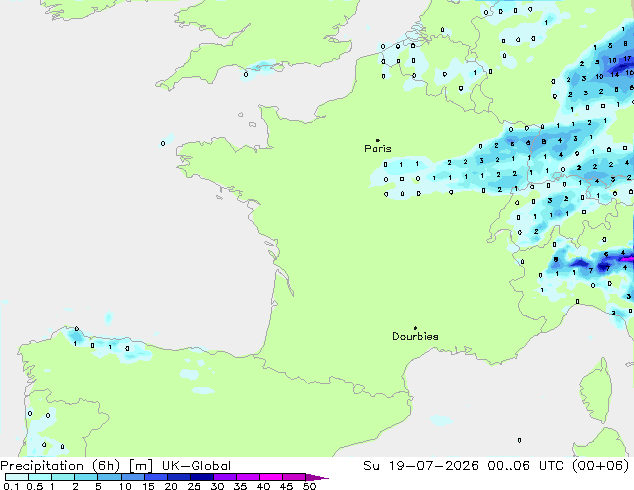The height and width of the screenshot is (490, 634).
Task: Select the 0.5–1 legend color swatch
Action: click(40, 477)
